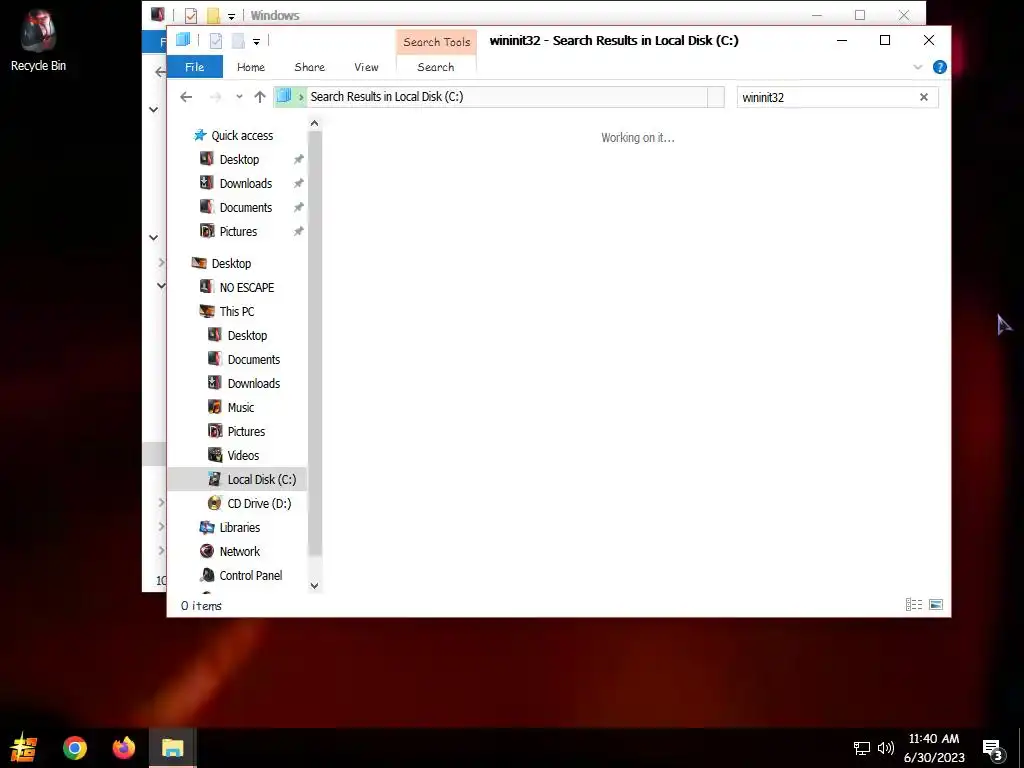
Task: Go back with the Back arrow
Action: 186,97
